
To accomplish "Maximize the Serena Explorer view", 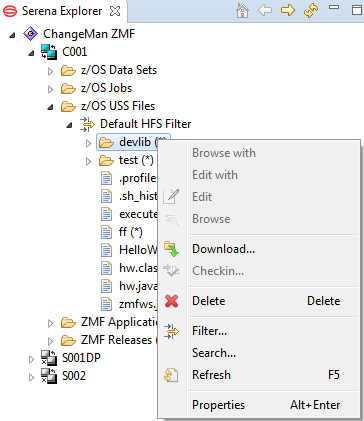I will pos(357,10).
